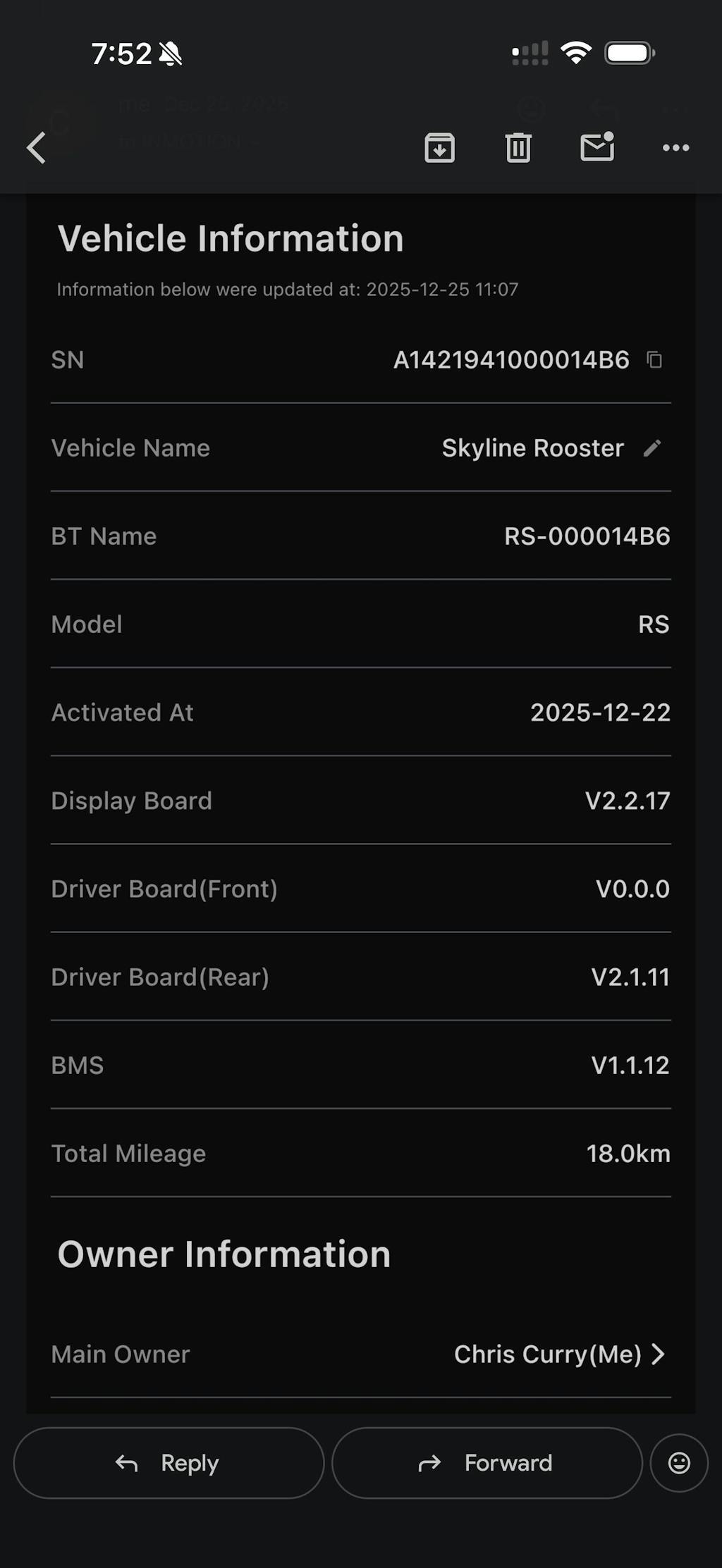
Task: Tap the back arrow to leave the email
Action: (37, 148)
